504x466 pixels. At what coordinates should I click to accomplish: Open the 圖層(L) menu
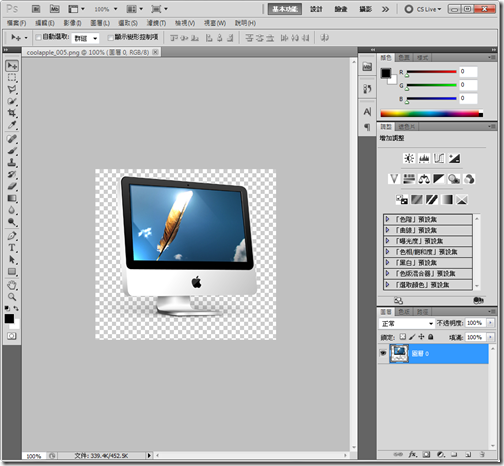point(100,23)
